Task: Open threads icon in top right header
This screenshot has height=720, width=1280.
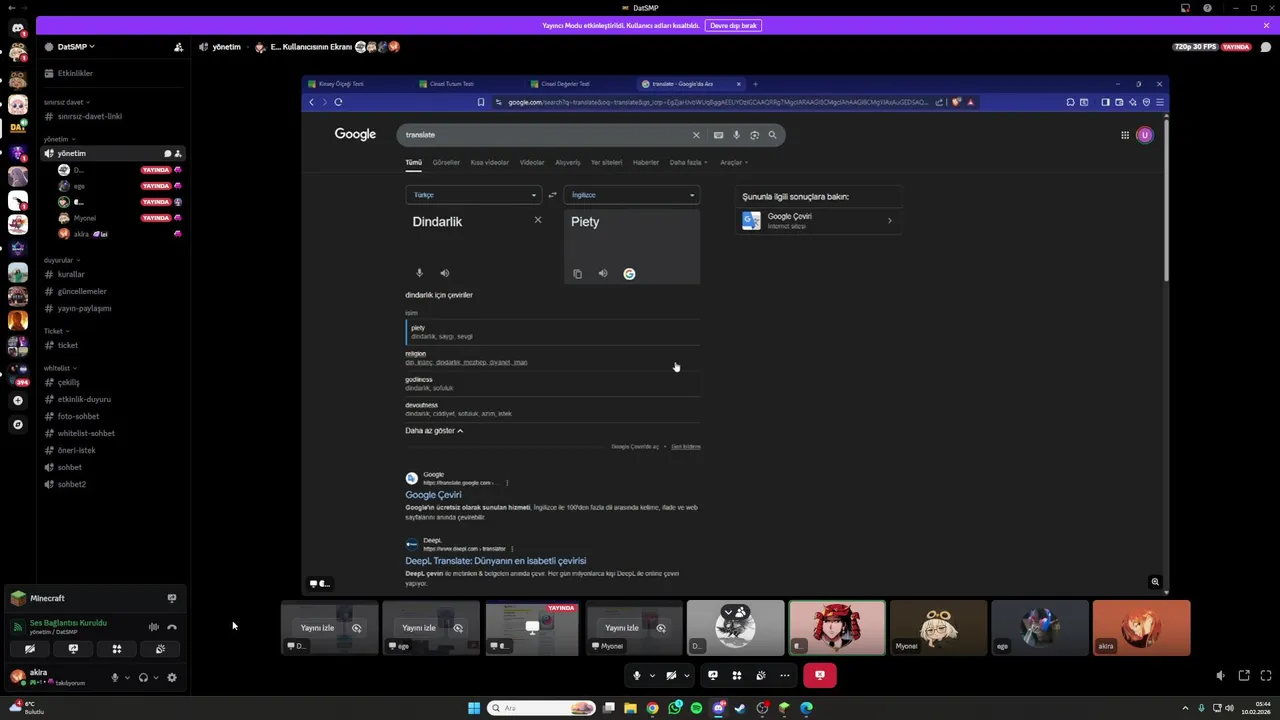Action: (1266, 47)
